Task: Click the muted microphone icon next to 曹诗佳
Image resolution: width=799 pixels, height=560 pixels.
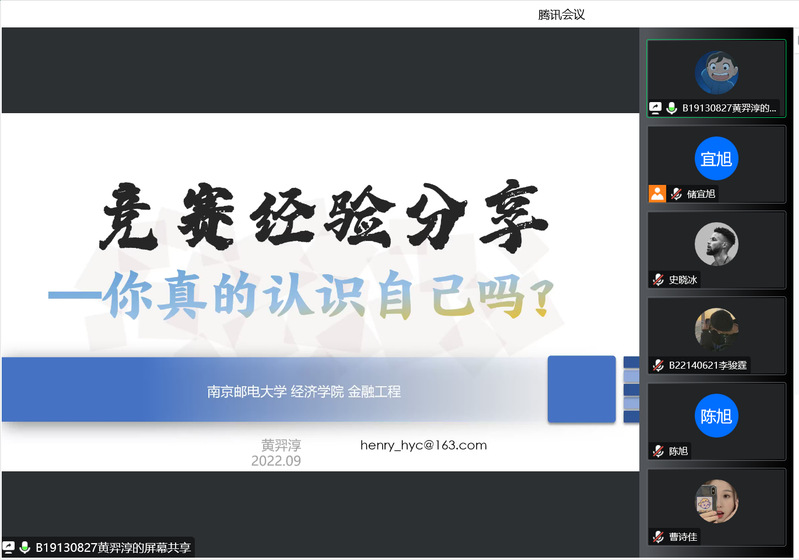Action: pos(658,537)
